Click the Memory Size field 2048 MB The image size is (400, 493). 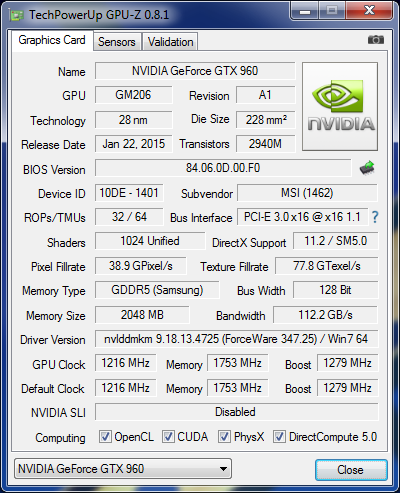142,315
